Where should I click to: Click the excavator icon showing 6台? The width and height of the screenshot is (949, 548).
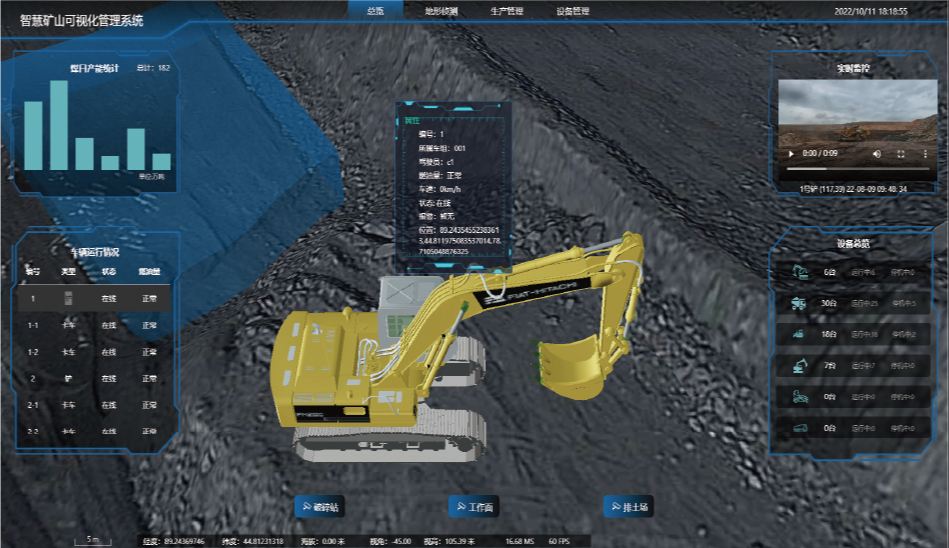(799, 271)
